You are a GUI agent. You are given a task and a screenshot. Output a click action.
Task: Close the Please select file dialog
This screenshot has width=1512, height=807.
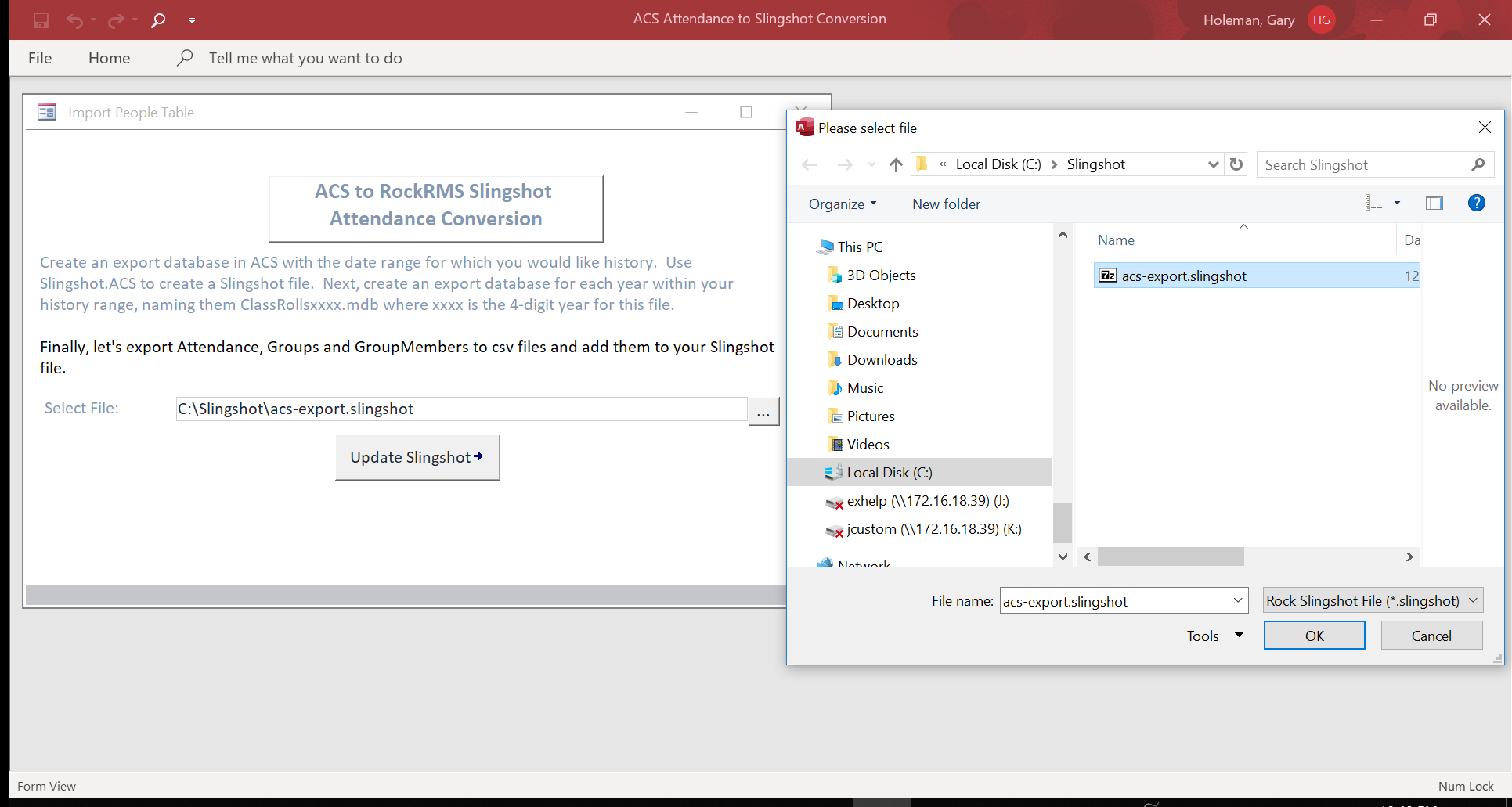(x=1485, y=128)
